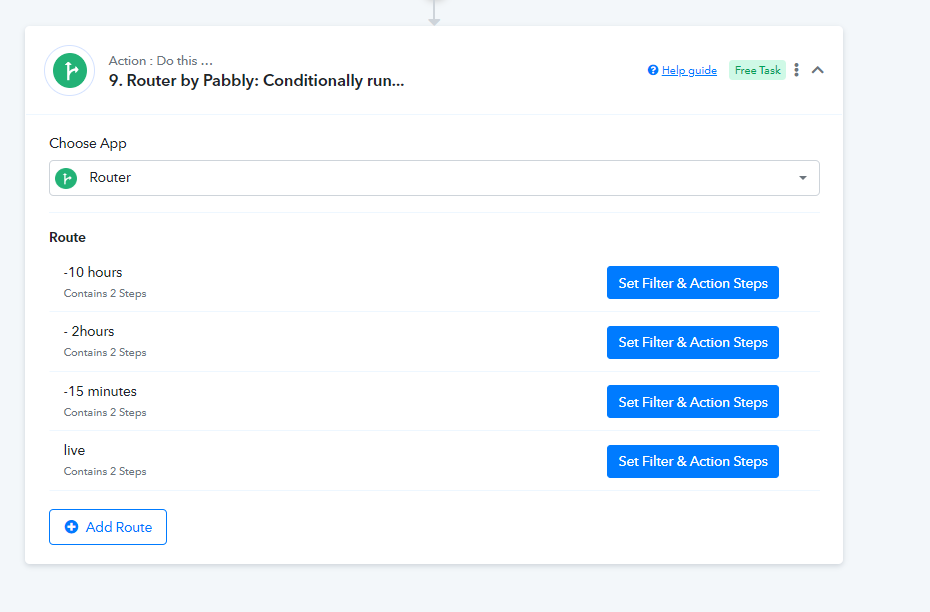
Task: Open the Choose App dropdown showing Router
Action: pos(434,178)
